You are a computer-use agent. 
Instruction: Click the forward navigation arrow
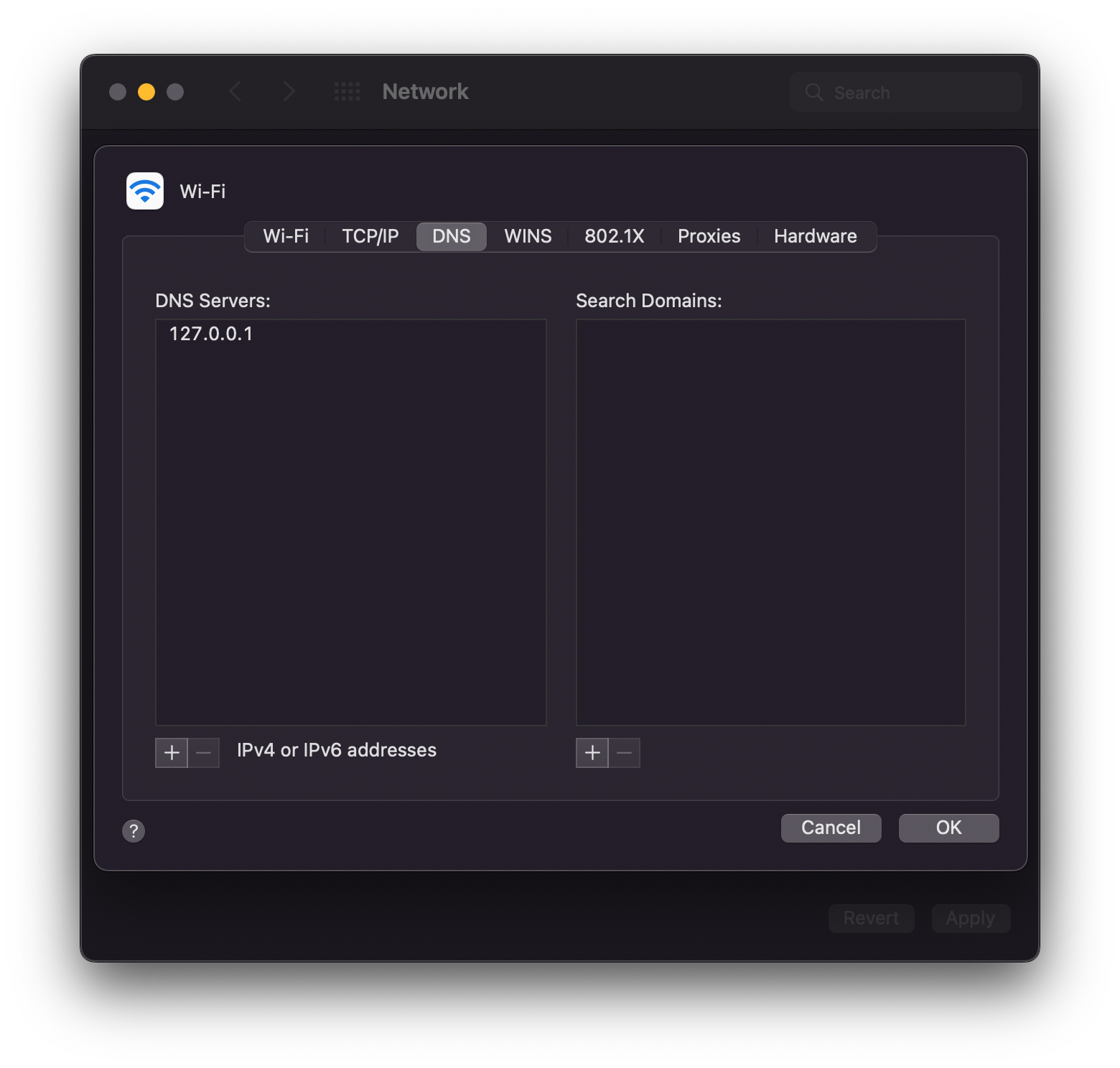[289, 91]
